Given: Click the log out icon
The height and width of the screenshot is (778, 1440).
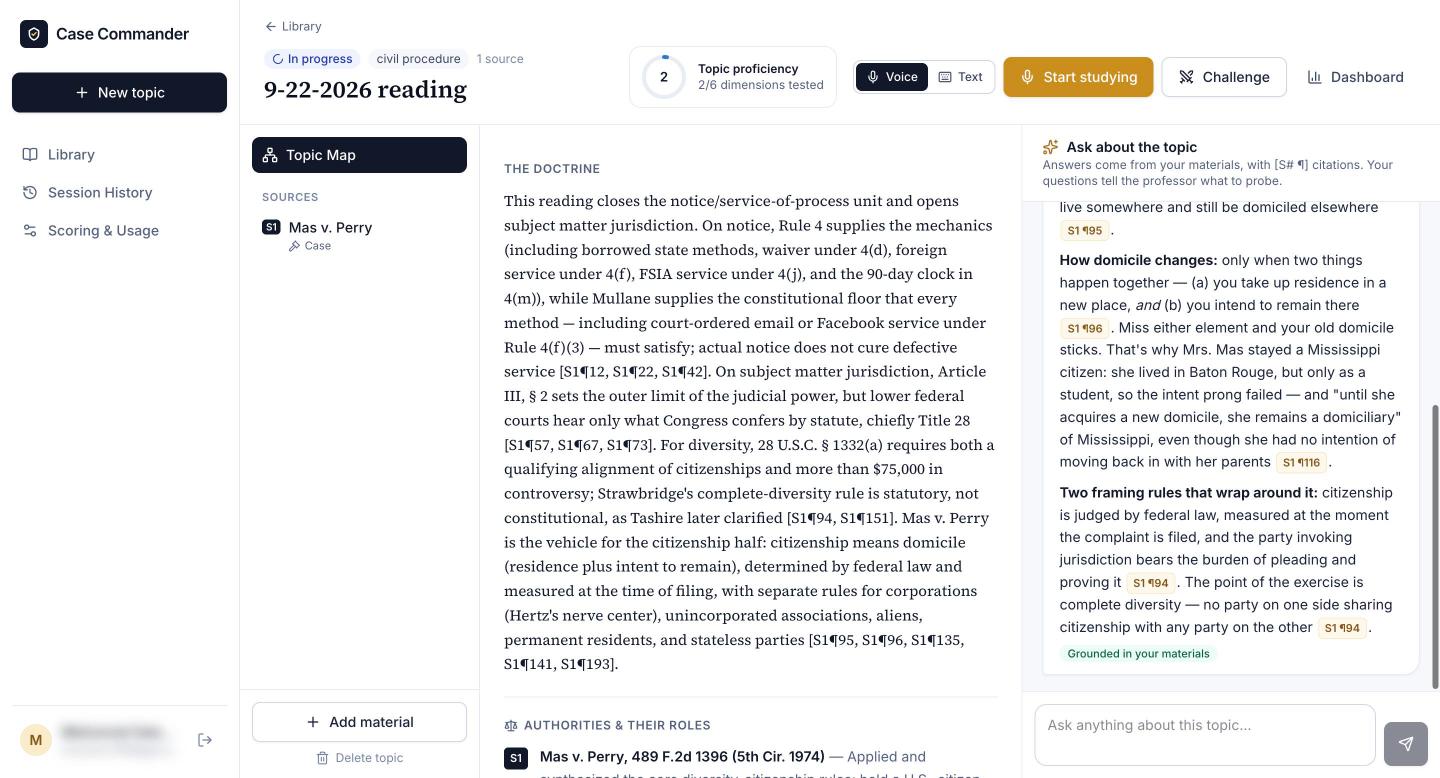Looking at the screenshot, I should (205, 740).
